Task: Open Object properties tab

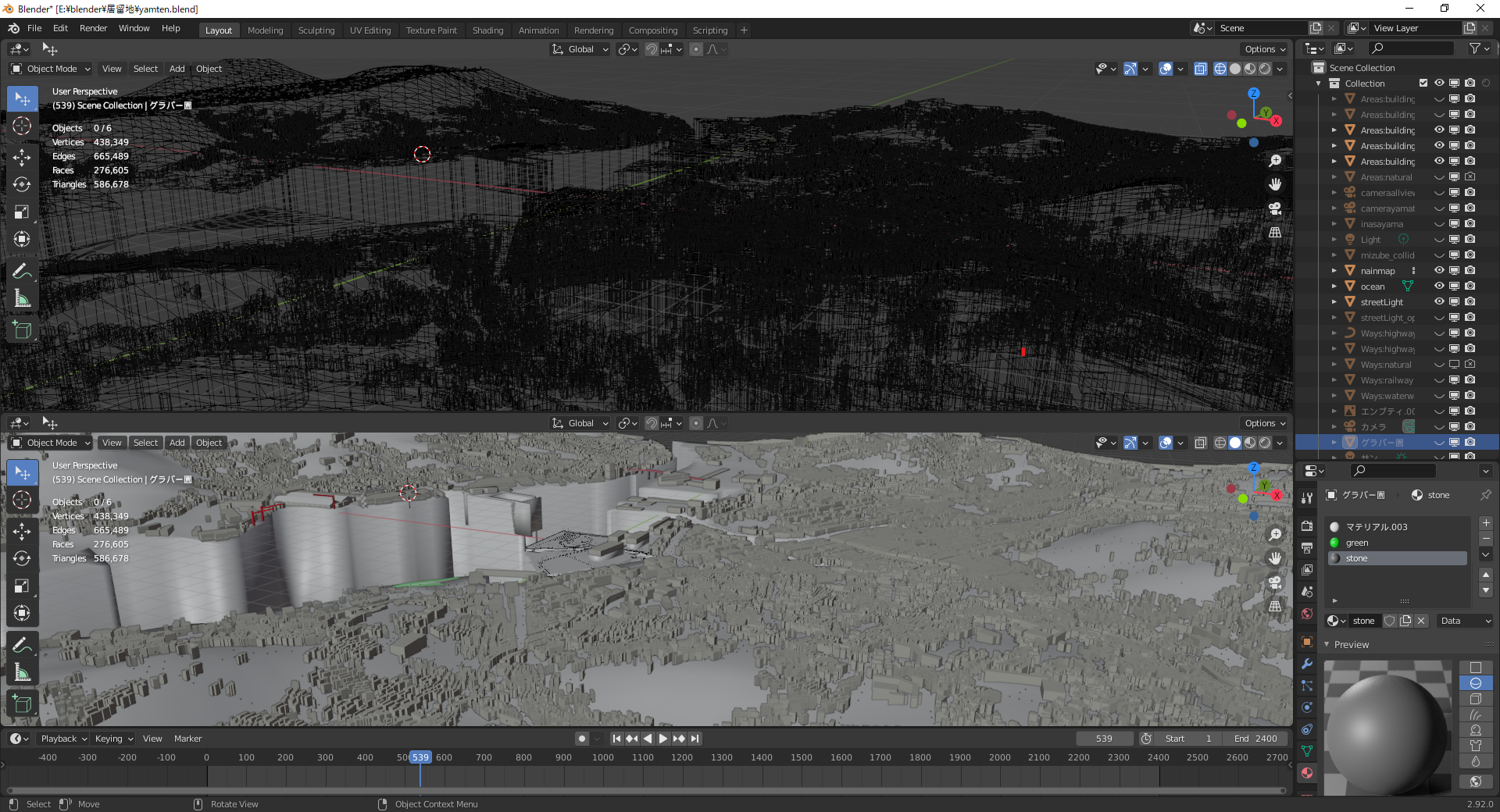Action: point(1307,642)
